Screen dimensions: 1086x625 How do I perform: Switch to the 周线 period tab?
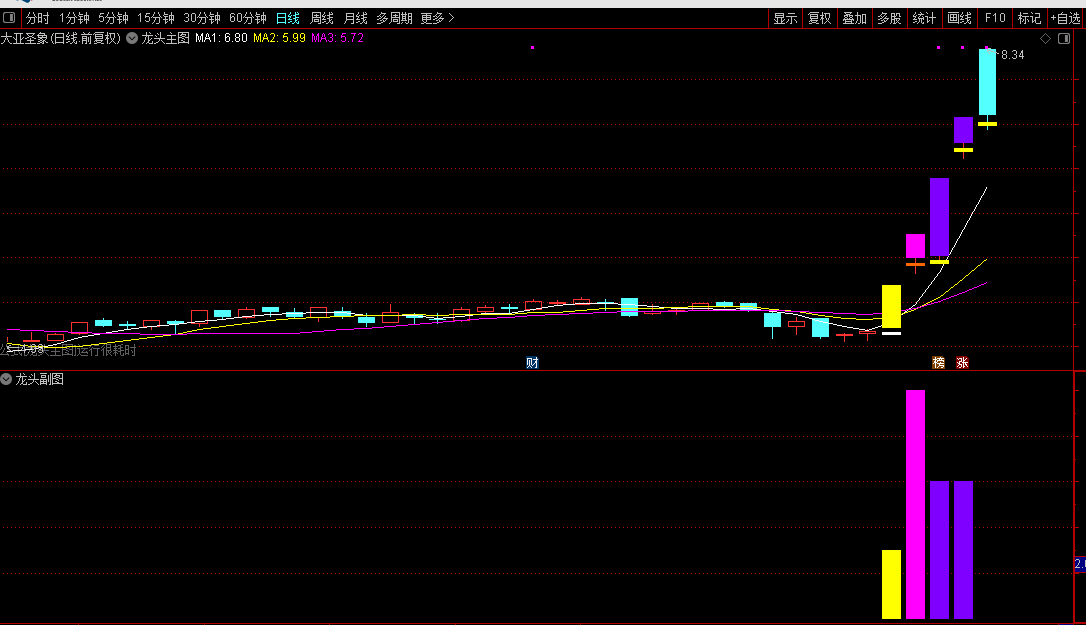[321, 18]
